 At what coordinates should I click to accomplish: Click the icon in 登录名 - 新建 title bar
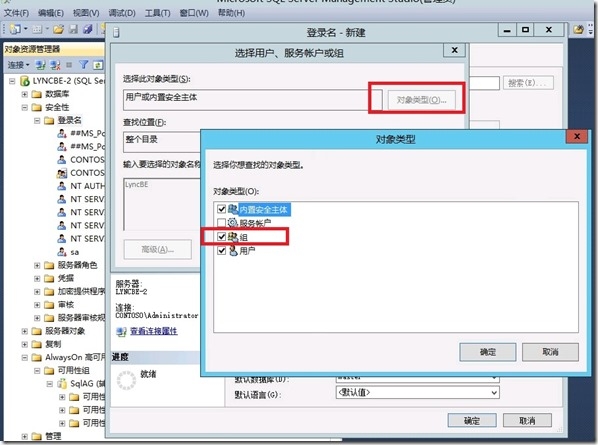(x=116, y=32)
